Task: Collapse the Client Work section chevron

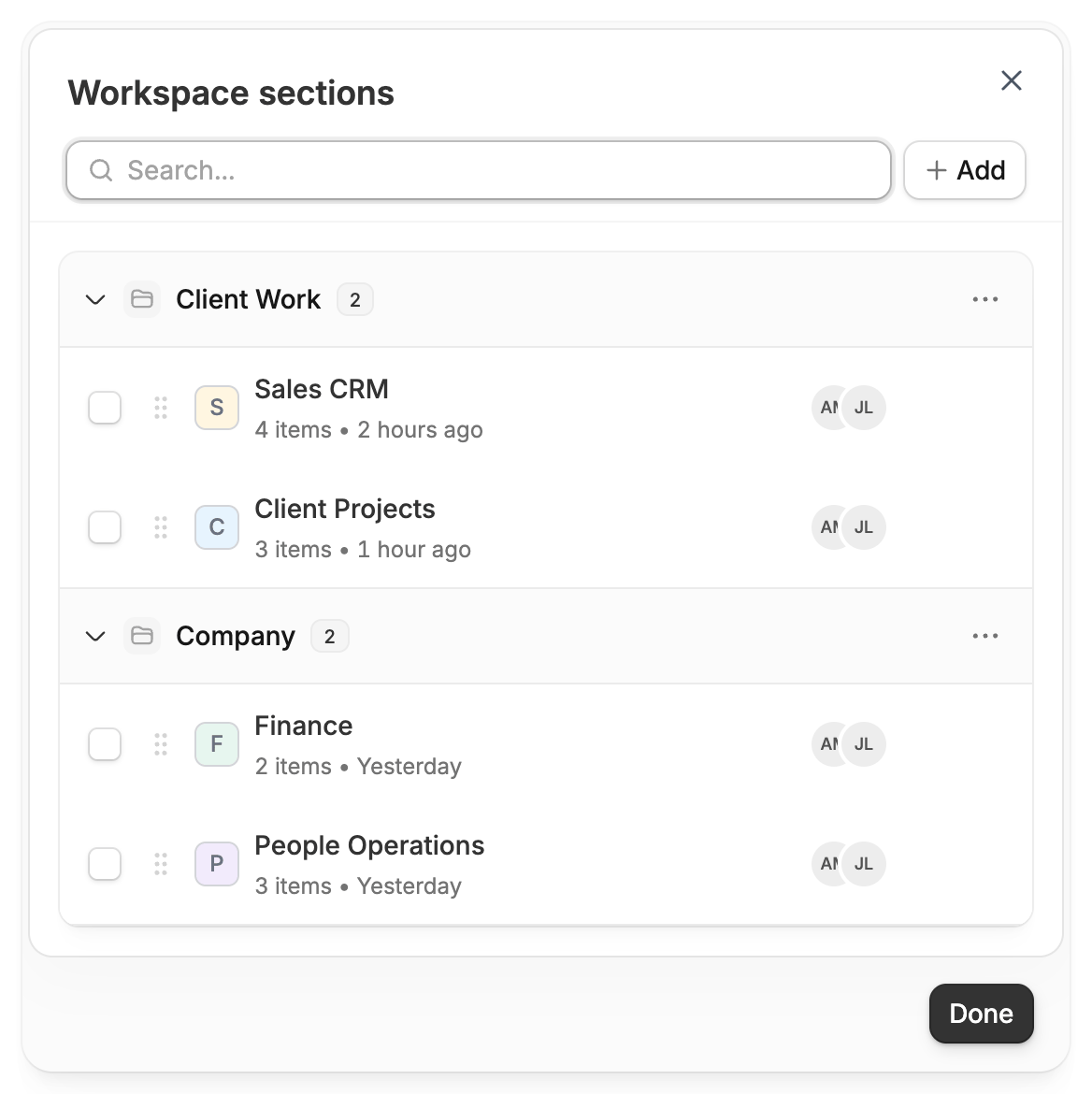Action: [x=95, y=300]
